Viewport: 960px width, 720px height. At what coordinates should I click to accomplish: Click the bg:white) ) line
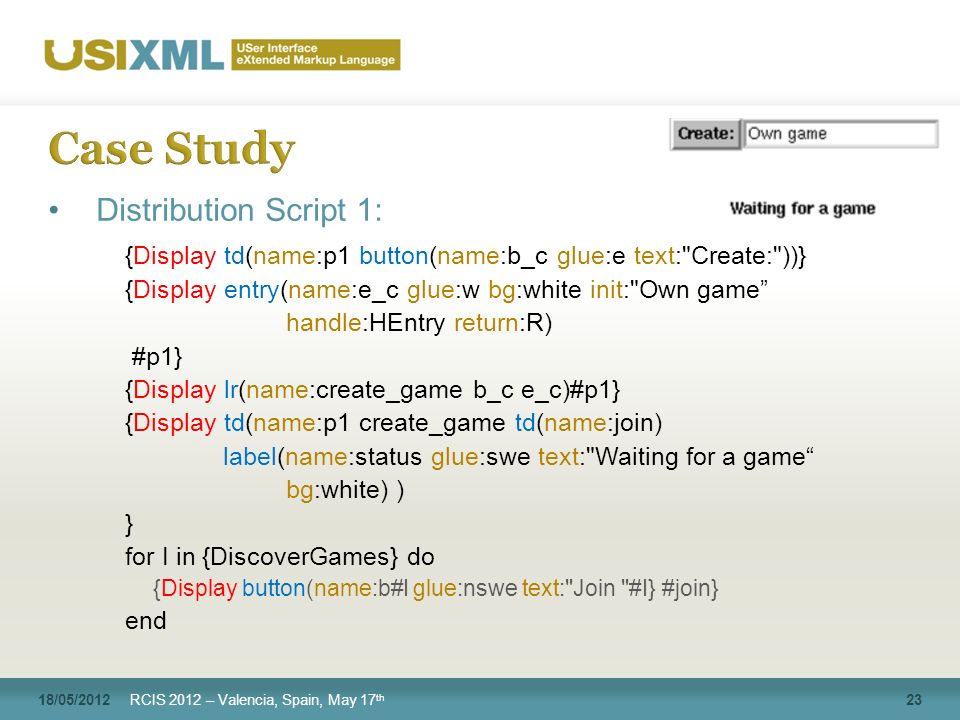345,490
